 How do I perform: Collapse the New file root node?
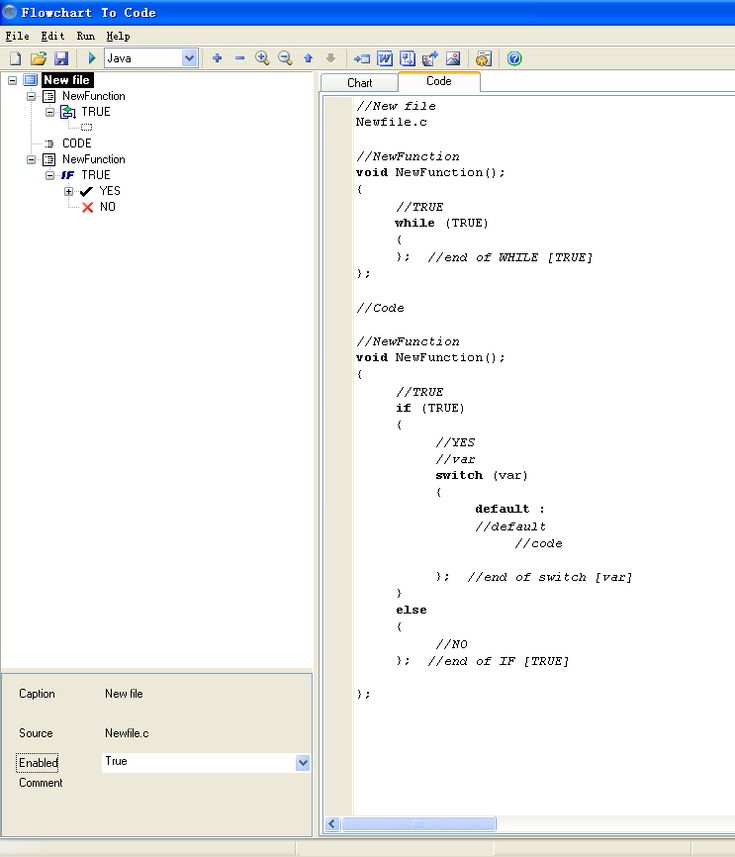pos(12,80)
